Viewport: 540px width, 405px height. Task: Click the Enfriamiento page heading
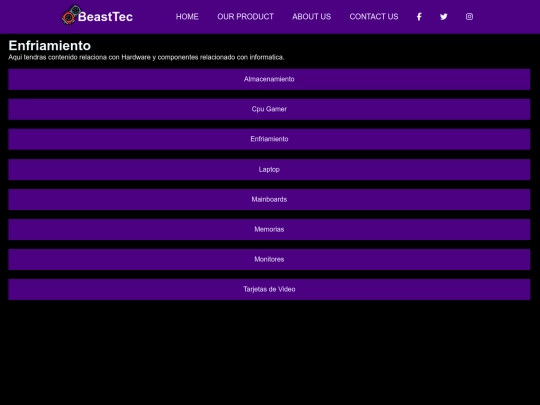click(x=50, y=45)
